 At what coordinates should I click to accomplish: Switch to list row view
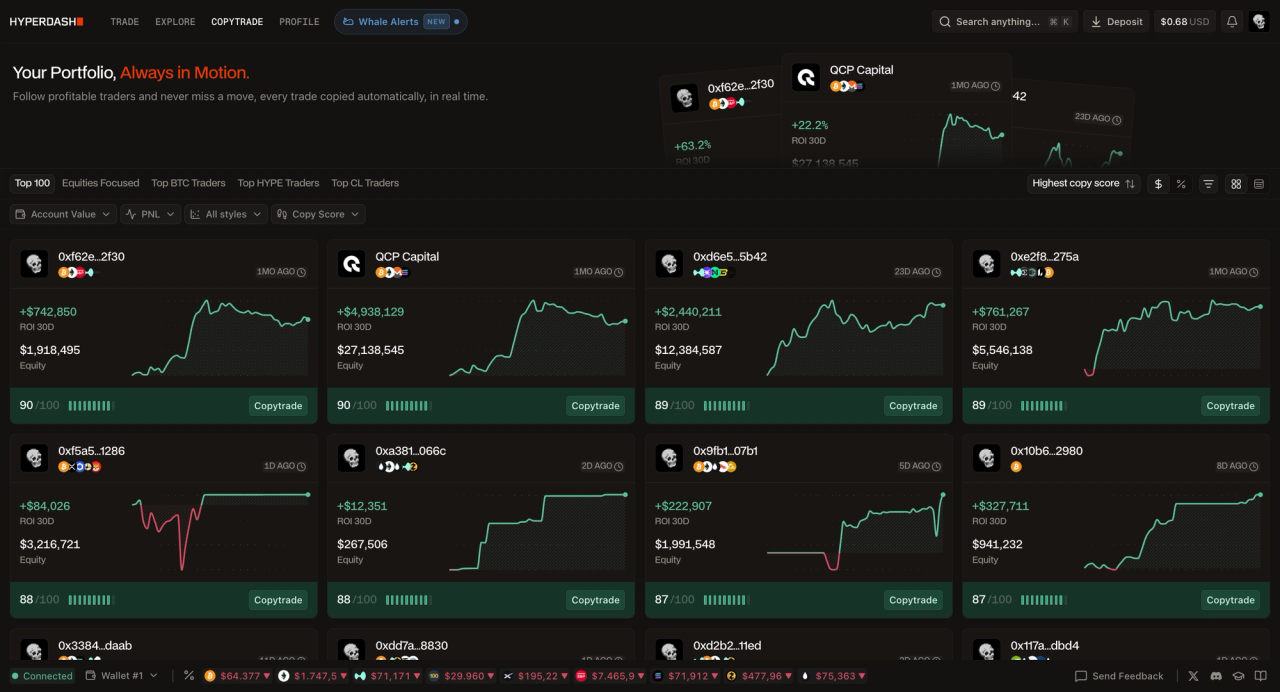1258,184
